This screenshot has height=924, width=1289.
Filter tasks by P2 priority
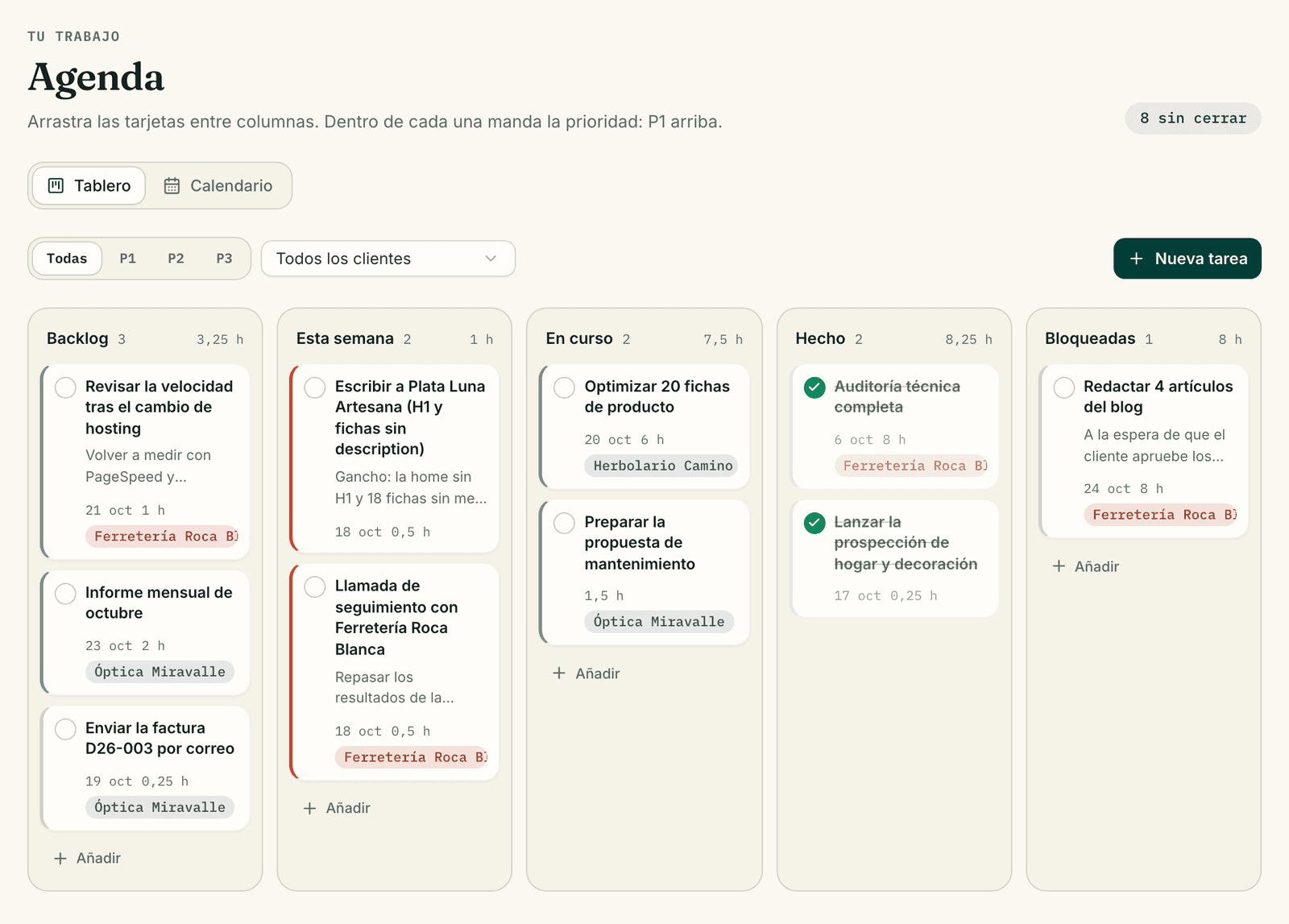176,259
